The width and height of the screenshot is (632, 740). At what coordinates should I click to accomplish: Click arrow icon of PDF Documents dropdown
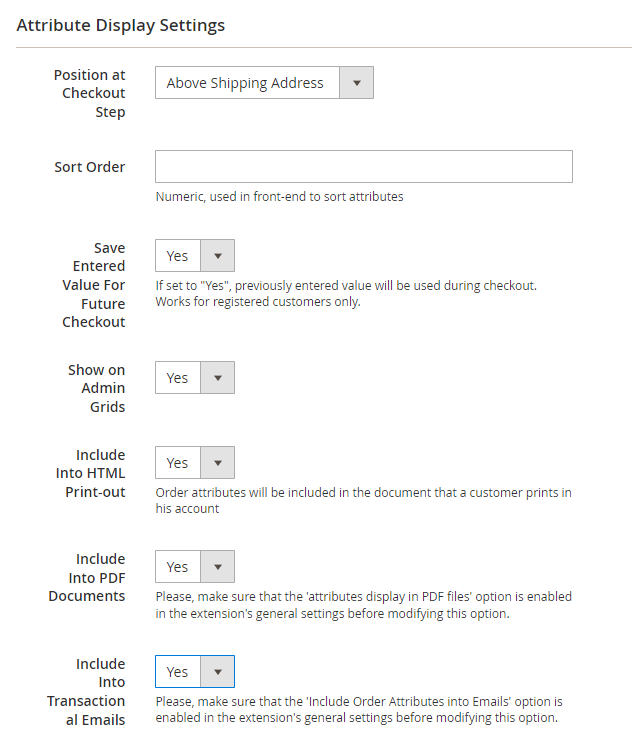tap(217, 567)
